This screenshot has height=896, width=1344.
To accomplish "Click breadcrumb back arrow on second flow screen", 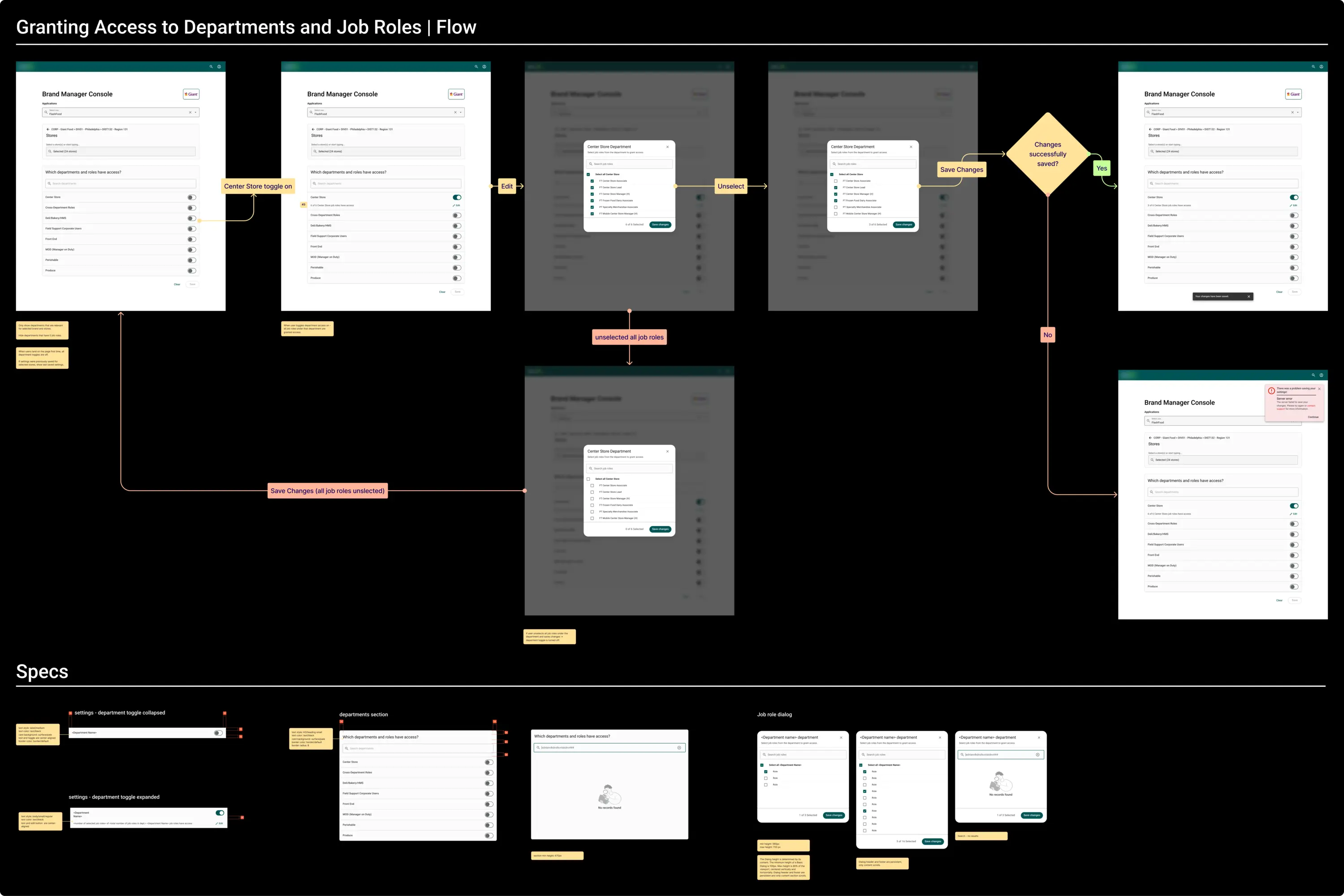I will (313, 129).
